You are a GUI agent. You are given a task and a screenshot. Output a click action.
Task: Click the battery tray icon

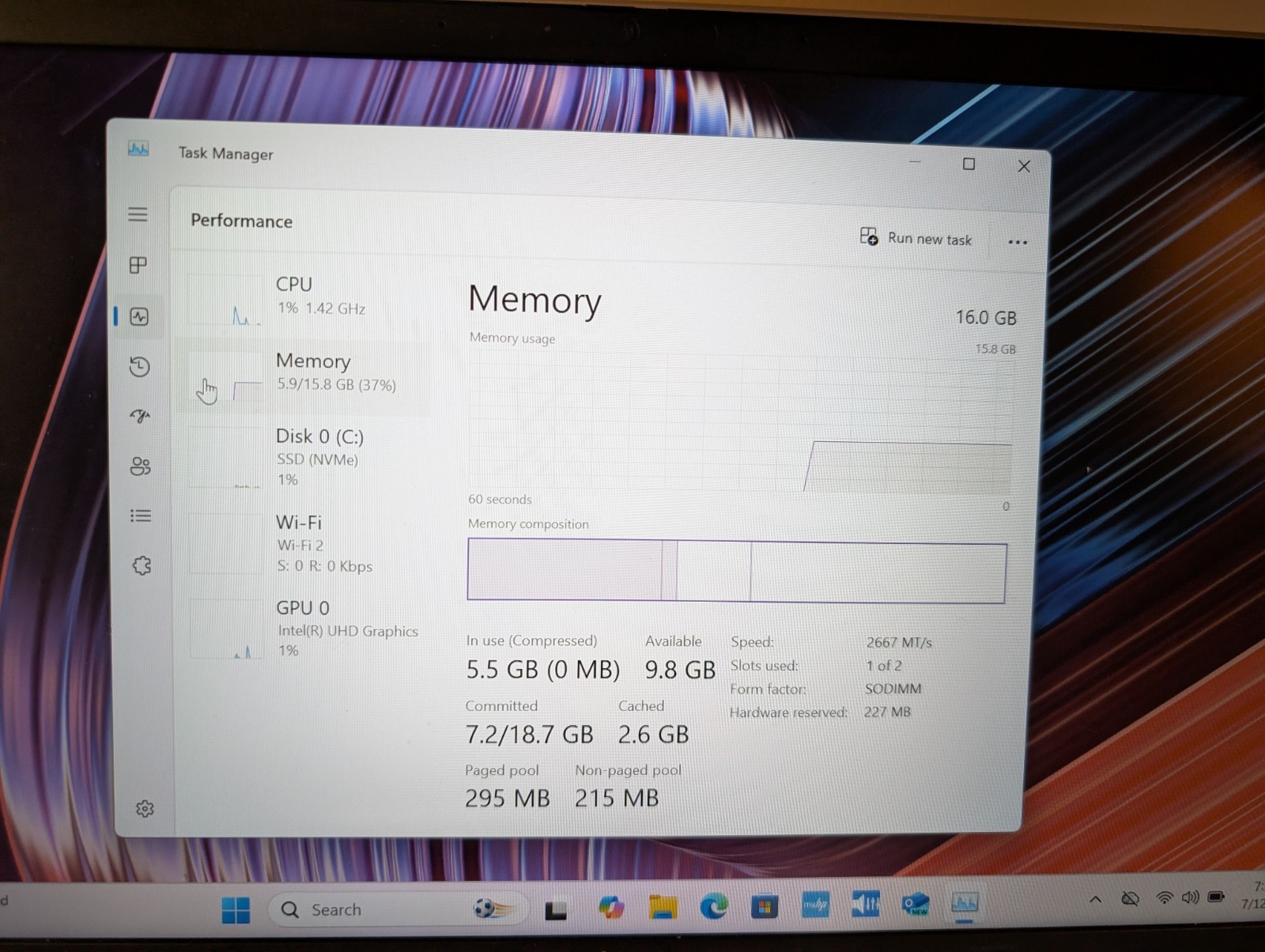point(1216,897)
